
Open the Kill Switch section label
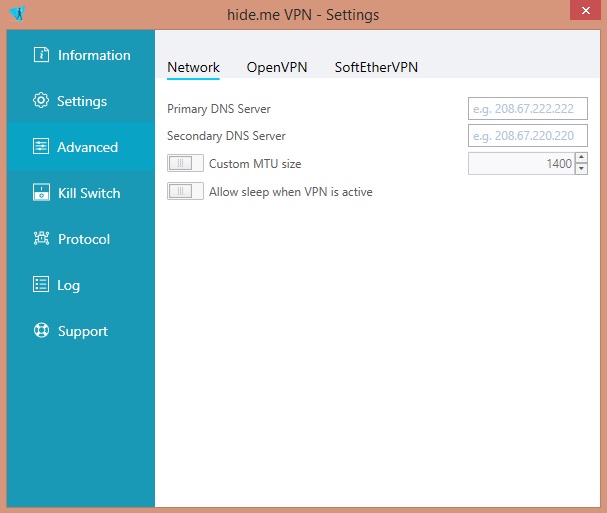tap(89, 193)
